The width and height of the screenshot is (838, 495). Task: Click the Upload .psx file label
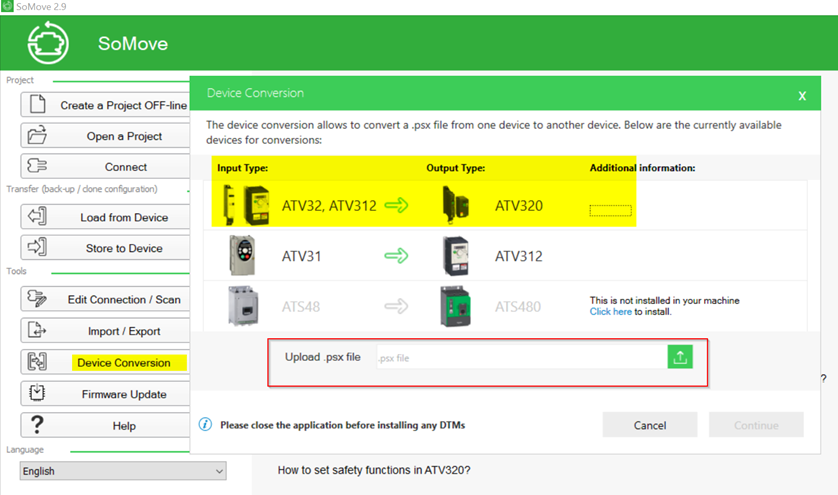(322, 357)
